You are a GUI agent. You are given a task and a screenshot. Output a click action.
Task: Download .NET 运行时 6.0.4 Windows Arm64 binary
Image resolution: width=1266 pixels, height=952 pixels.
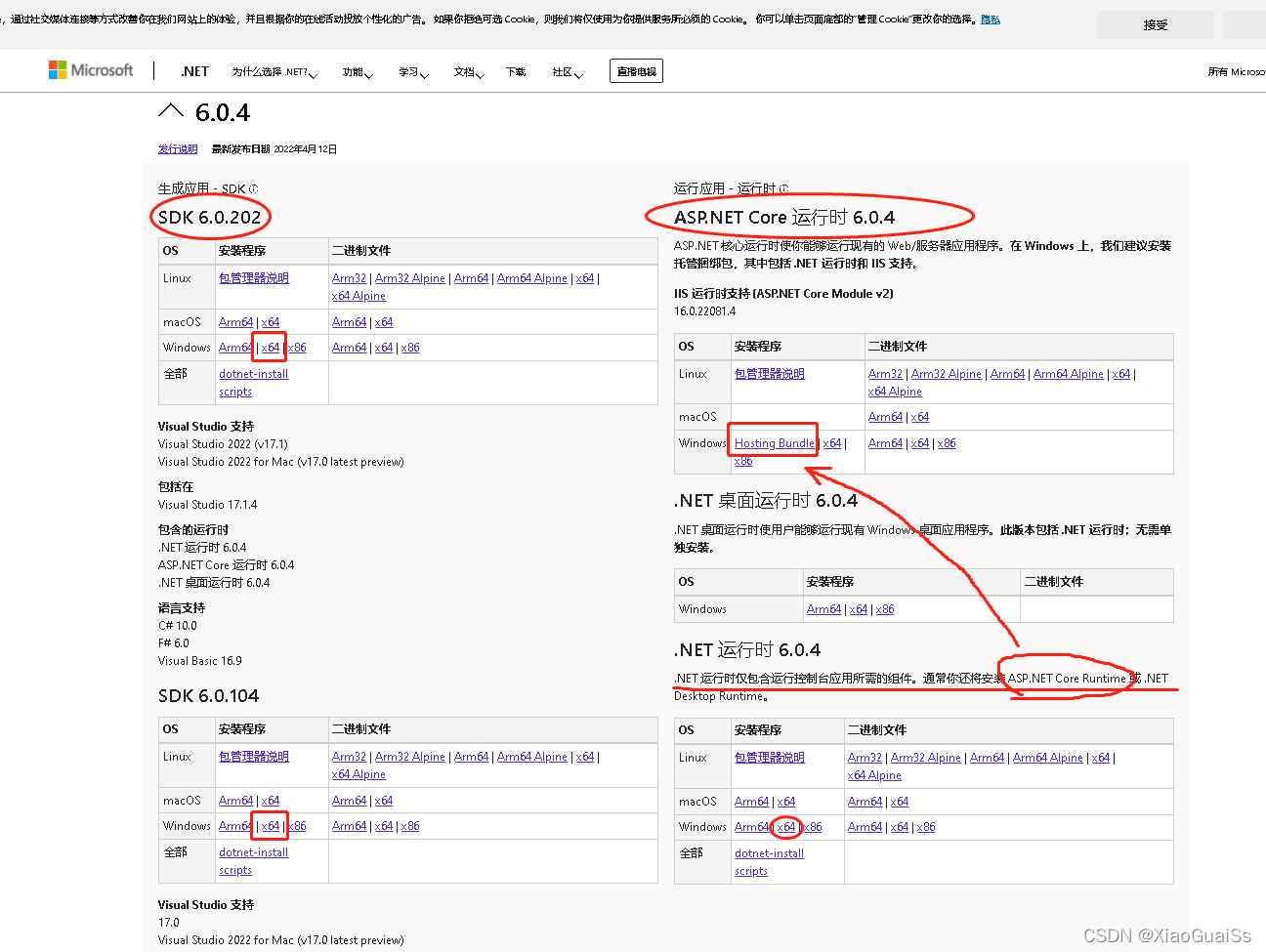[865, 827]
